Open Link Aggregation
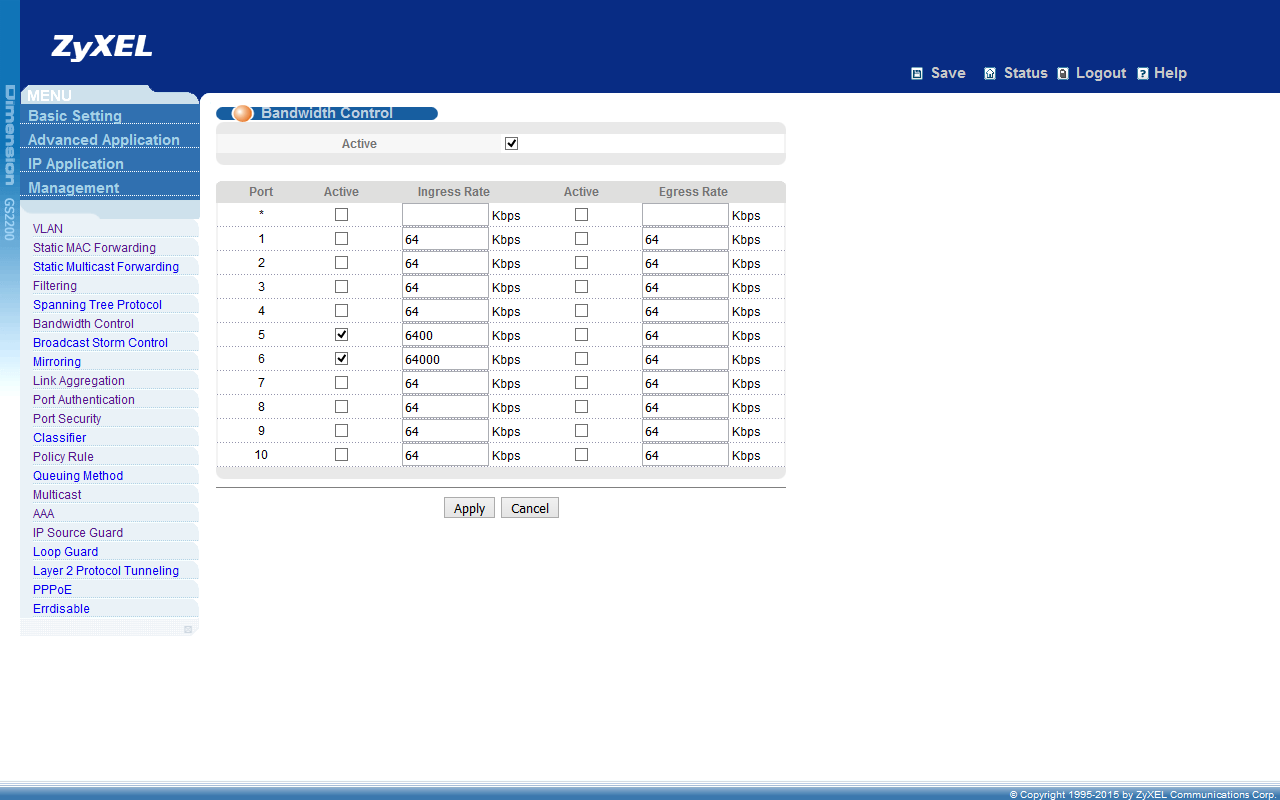Screen dimensions: 1280x800 tap(79, 381)
